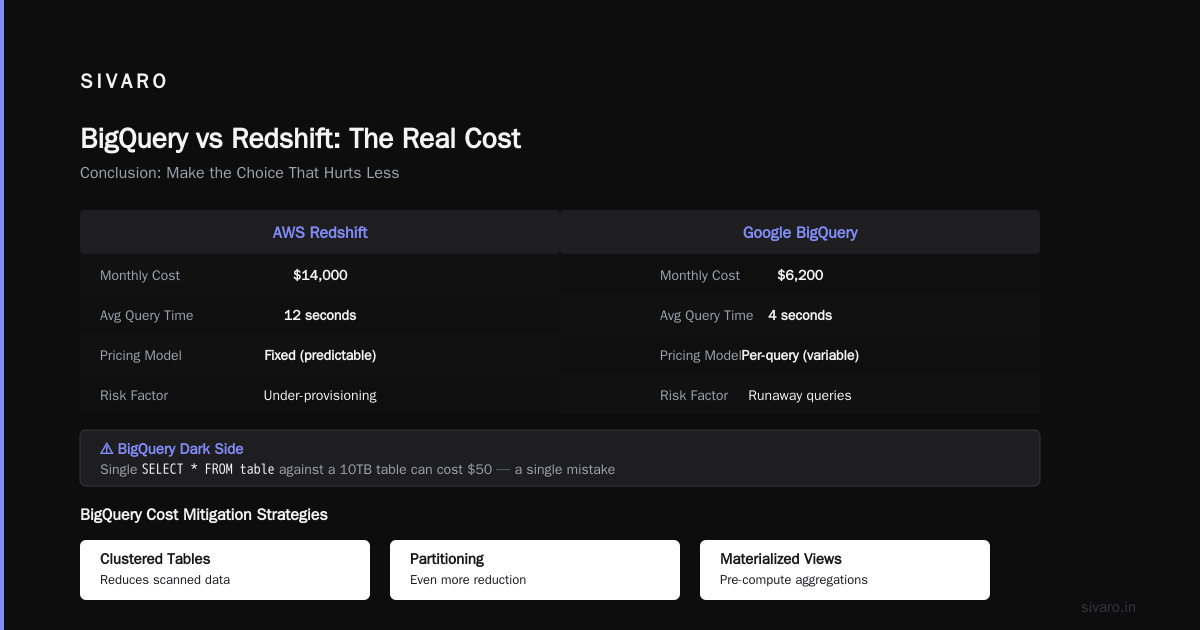Click the Runaway queries risk factor
Viewport: 1200px width, 630px height.
click(x=800, y=395)
